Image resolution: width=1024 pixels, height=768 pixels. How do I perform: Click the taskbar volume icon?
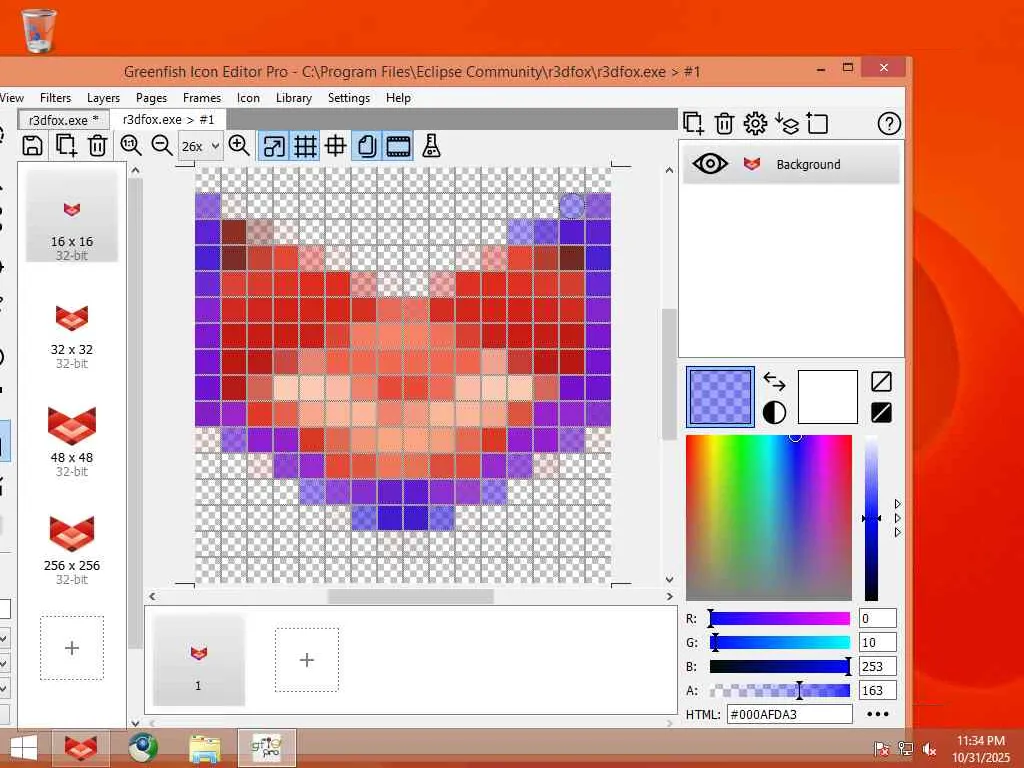coord(929,749)
